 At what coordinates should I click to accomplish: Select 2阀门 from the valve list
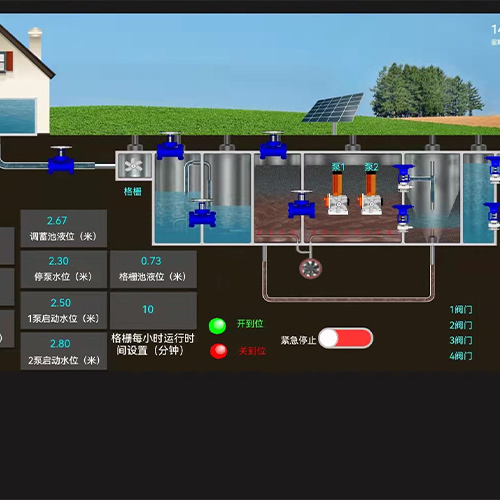click(x=461, y=325)
